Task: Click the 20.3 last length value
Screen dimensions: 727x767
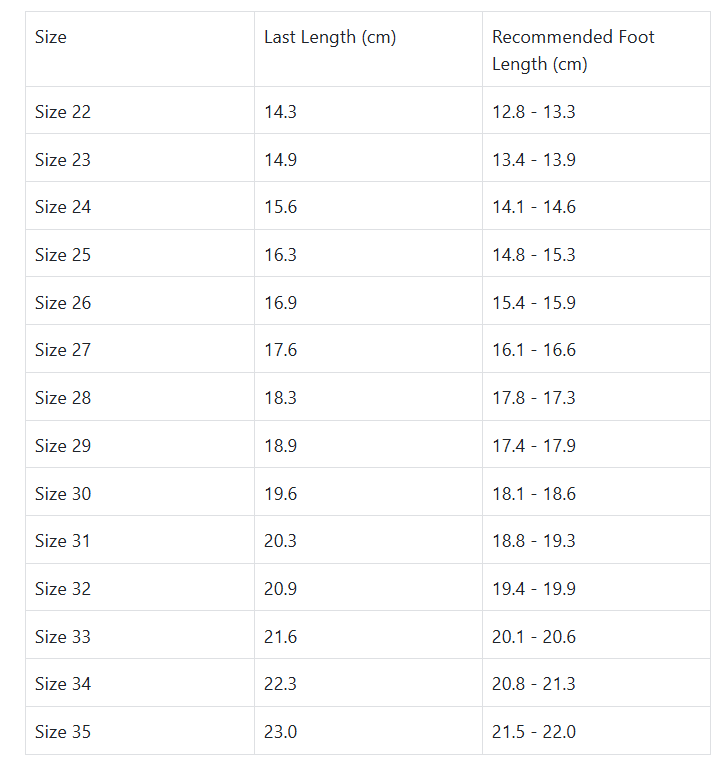Action: (280, 541)
